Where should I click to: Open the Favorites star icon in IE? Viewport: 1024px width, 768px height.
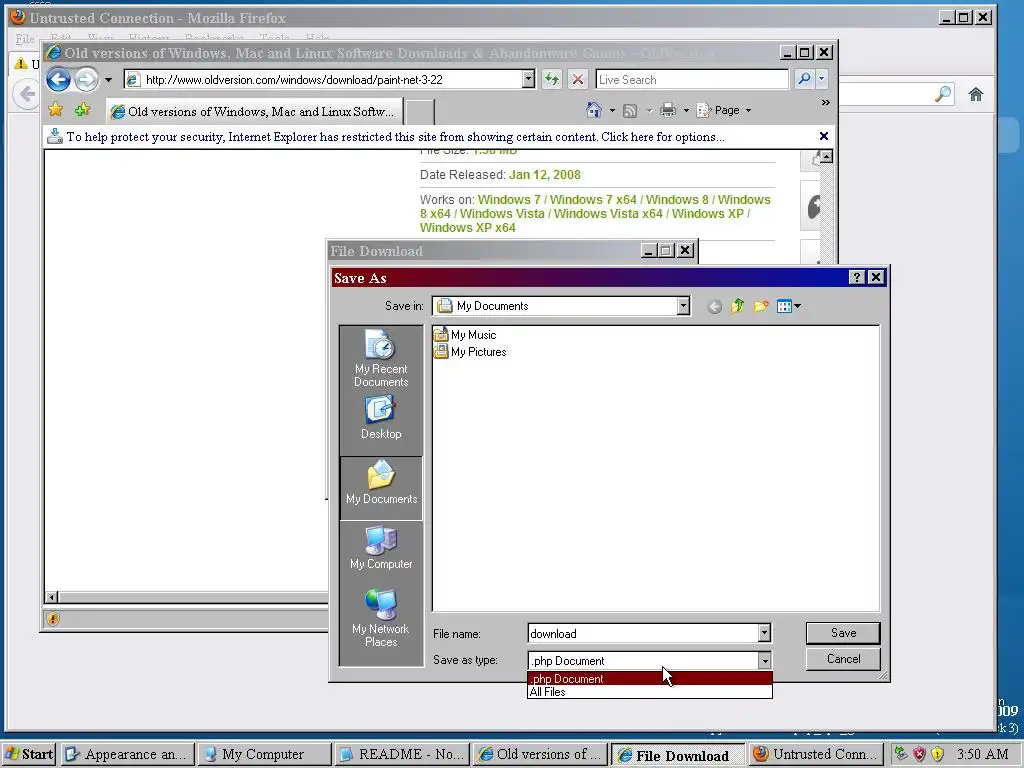[56, 110]
